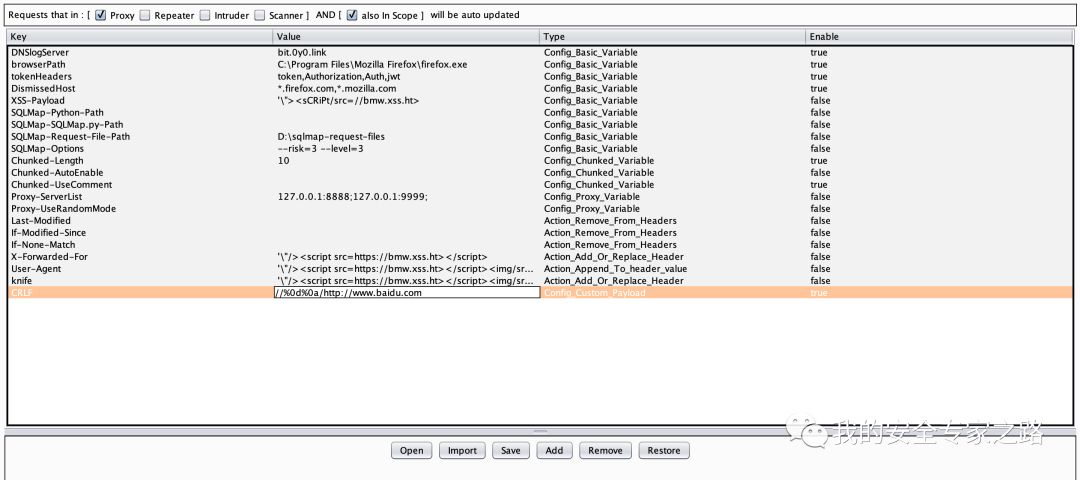Viewport: 1080px width, 480px height.
Task: Select the Chunked-Length key cell
Action: pyautogui.click(x=141, y=160)
